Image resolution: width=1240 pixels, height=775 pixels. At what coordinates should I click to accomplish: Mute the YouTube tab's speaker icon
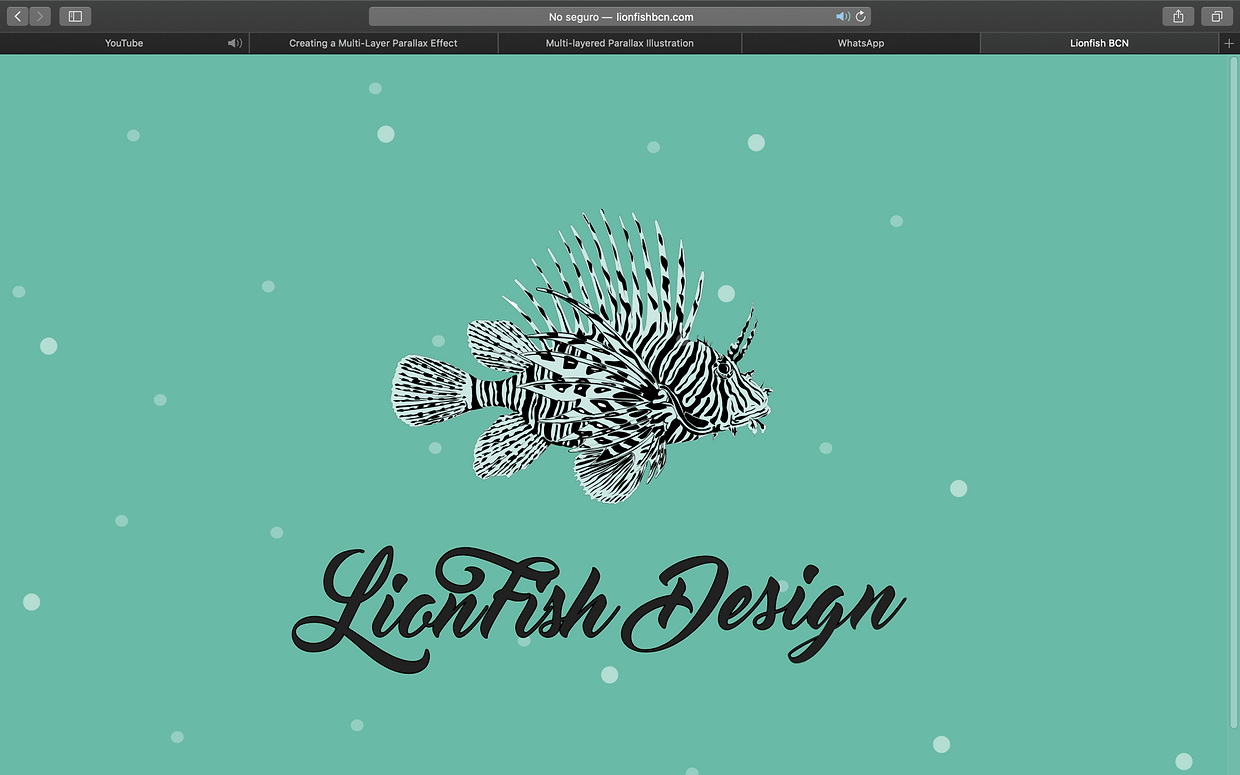234,43
